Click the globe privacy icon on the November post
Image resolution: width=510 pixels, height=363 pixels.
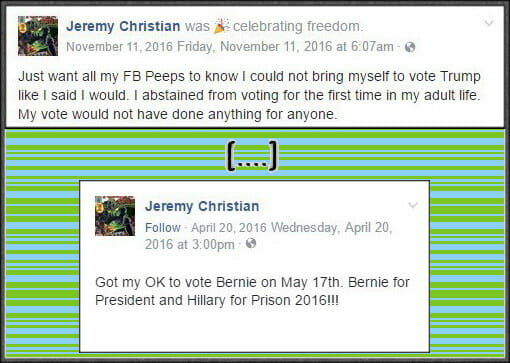point(410,47)
